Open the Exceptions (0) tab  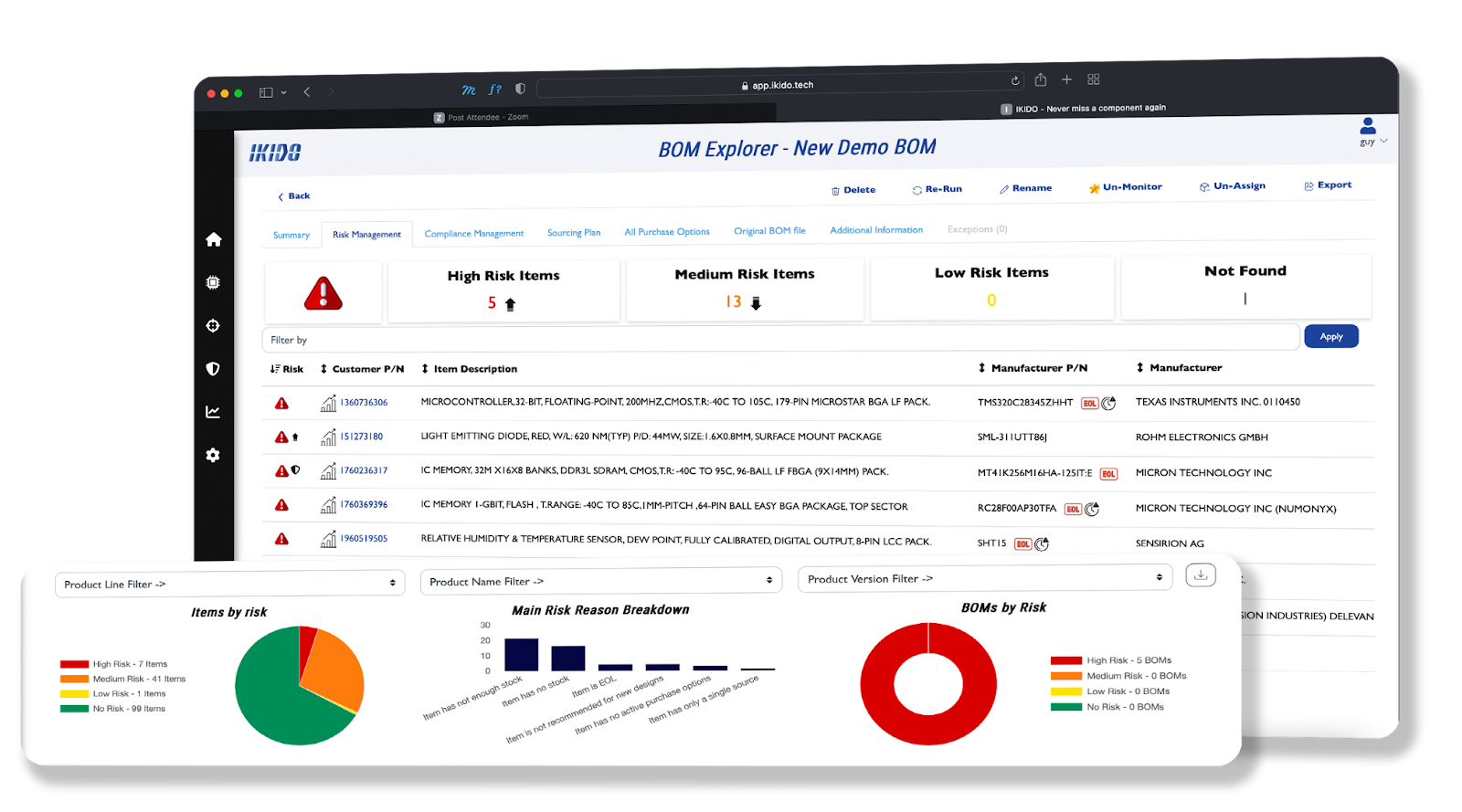pyautogui.click(x=977, y=228)
